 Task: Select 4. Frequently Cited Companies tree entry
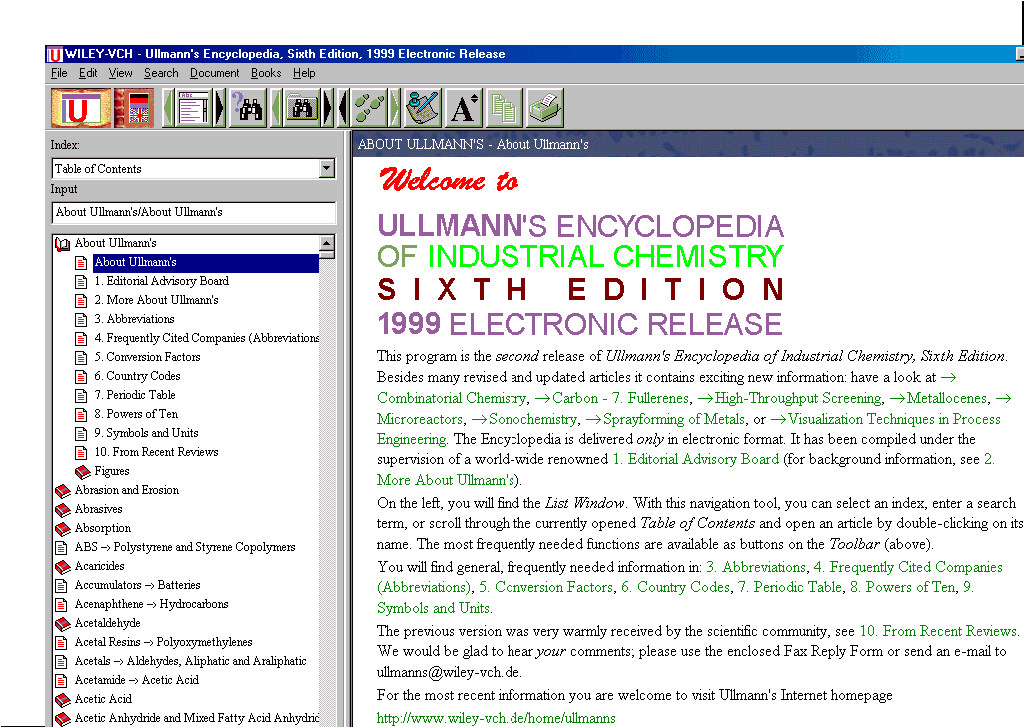point(207,338)
